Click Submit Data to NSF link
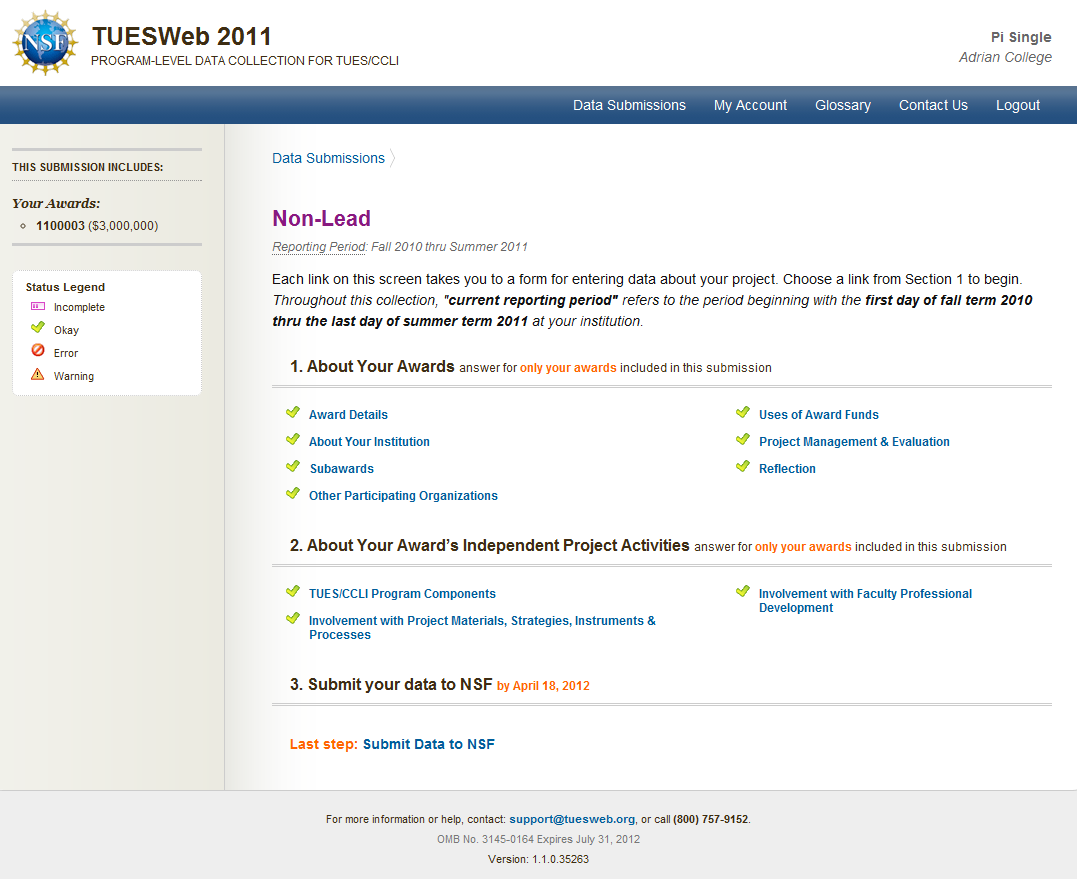 429,744
